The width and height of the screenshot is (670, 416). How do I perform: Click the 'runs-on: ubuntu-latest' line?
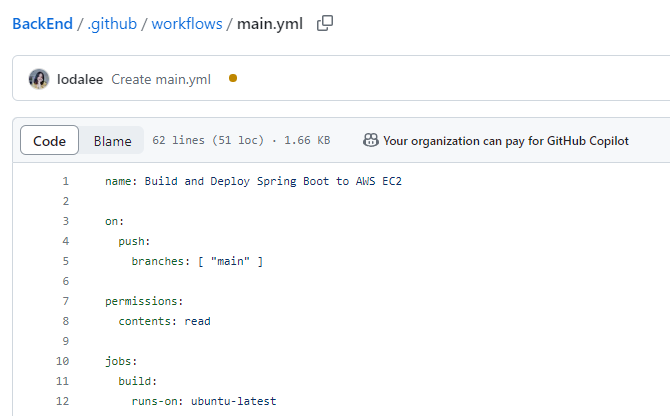[204, 401]
